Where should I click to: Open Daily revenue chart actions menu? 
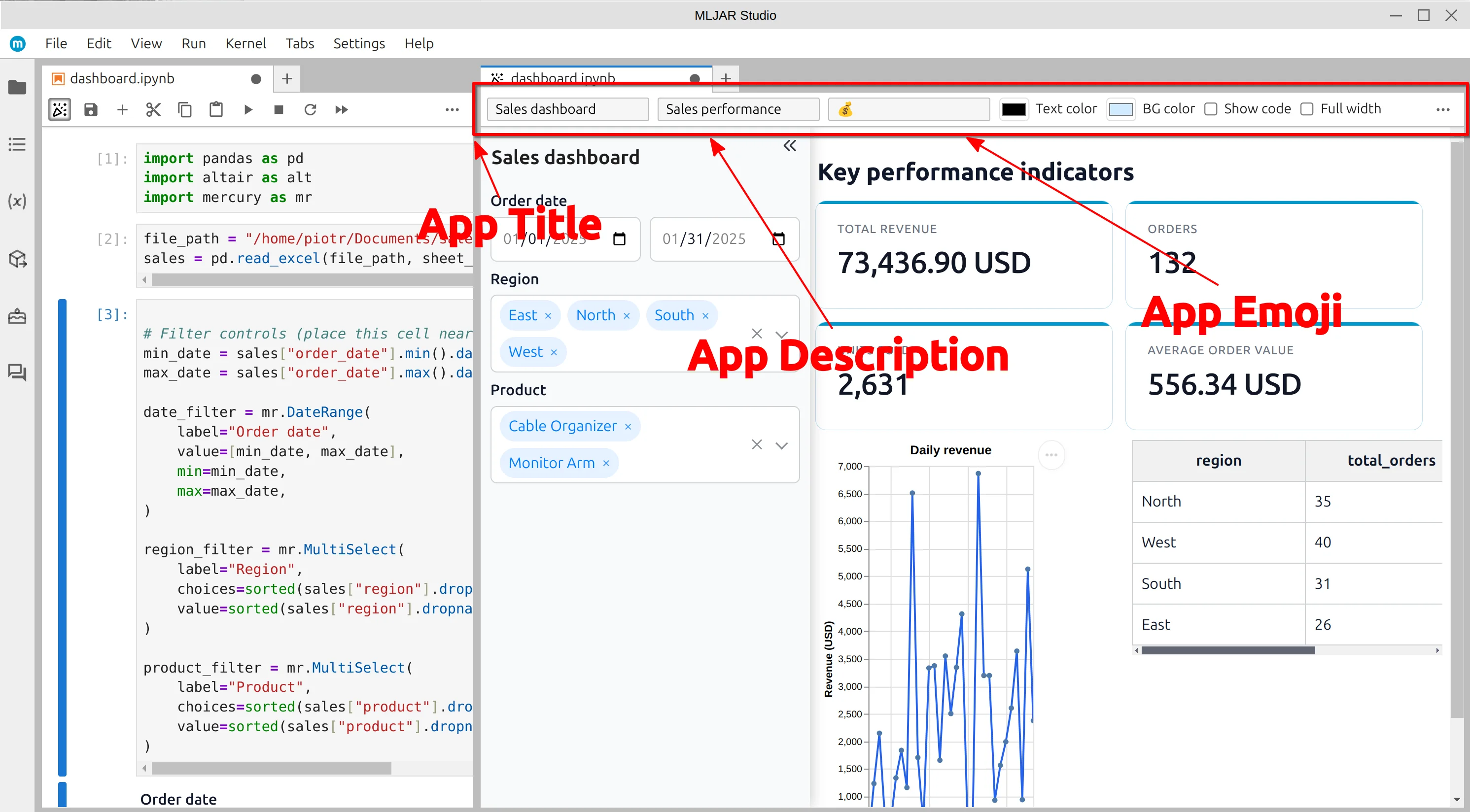pos(1051,455)
